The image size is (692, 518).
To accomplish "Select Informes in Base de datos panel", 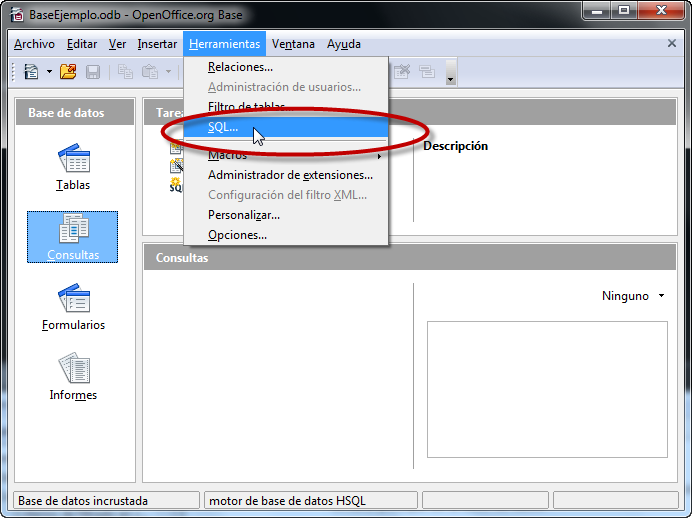I will pyautogui.click(x=73, y=376).
